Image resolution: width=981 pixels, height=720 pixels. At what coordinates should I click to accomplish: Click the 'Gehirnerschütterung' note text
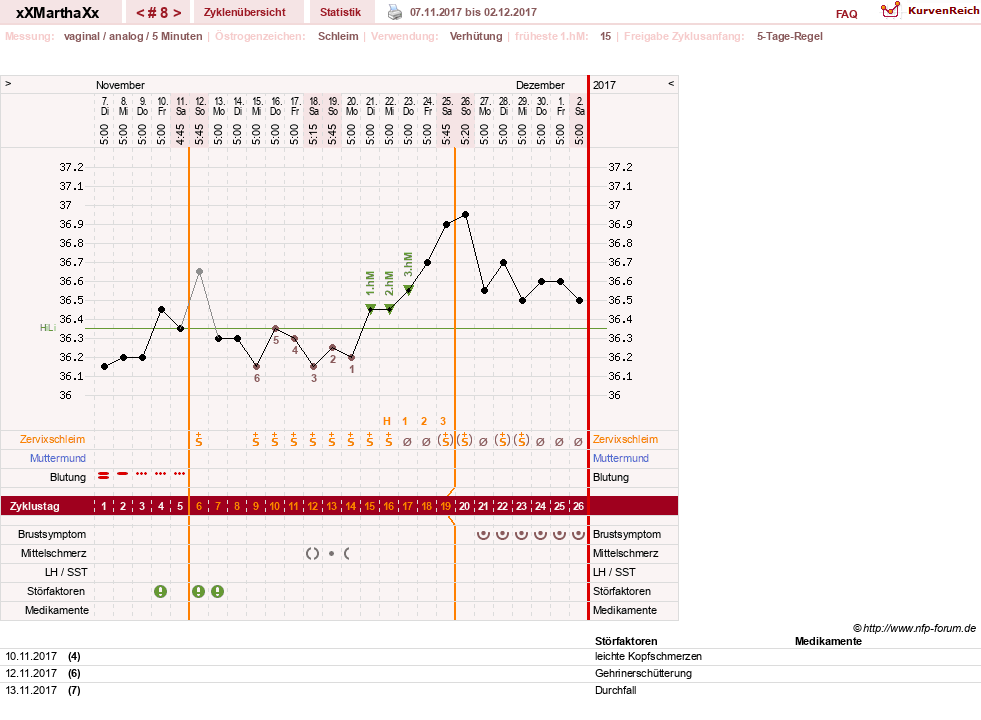click(643, 673)
